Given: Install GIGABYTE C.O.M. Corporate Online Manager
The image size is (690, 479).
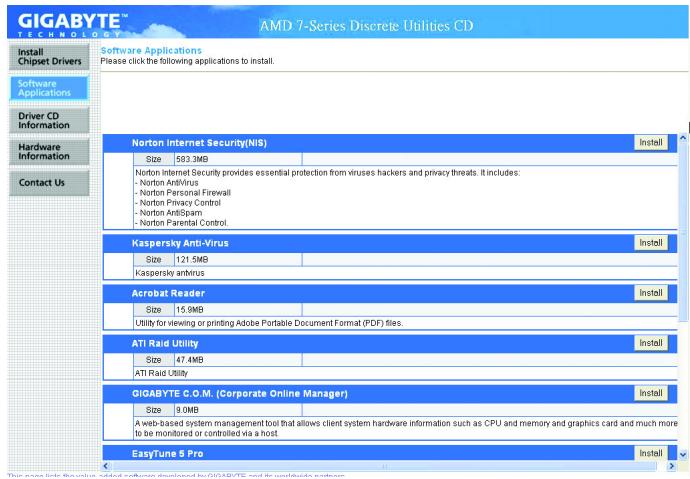Looking at the screenshot, I should (651, 393).
